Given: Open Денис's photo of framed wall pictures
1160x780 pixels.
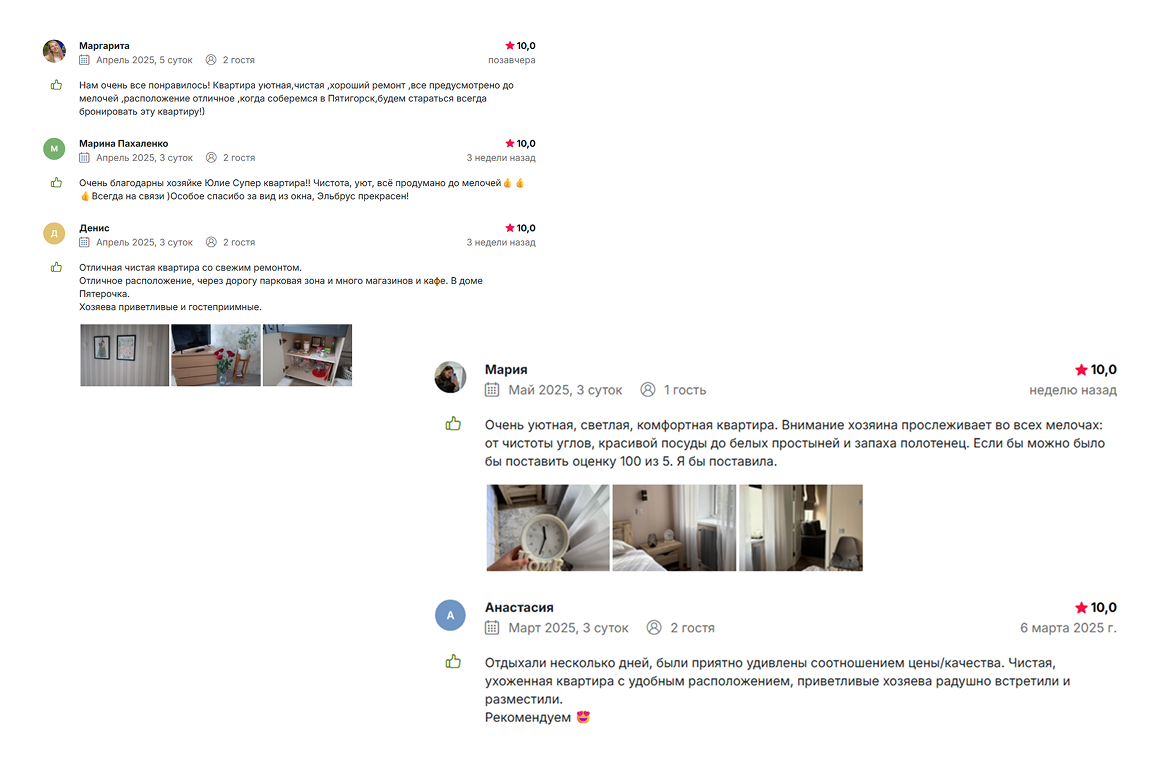Looking at the screenshot, I should 124,355.
